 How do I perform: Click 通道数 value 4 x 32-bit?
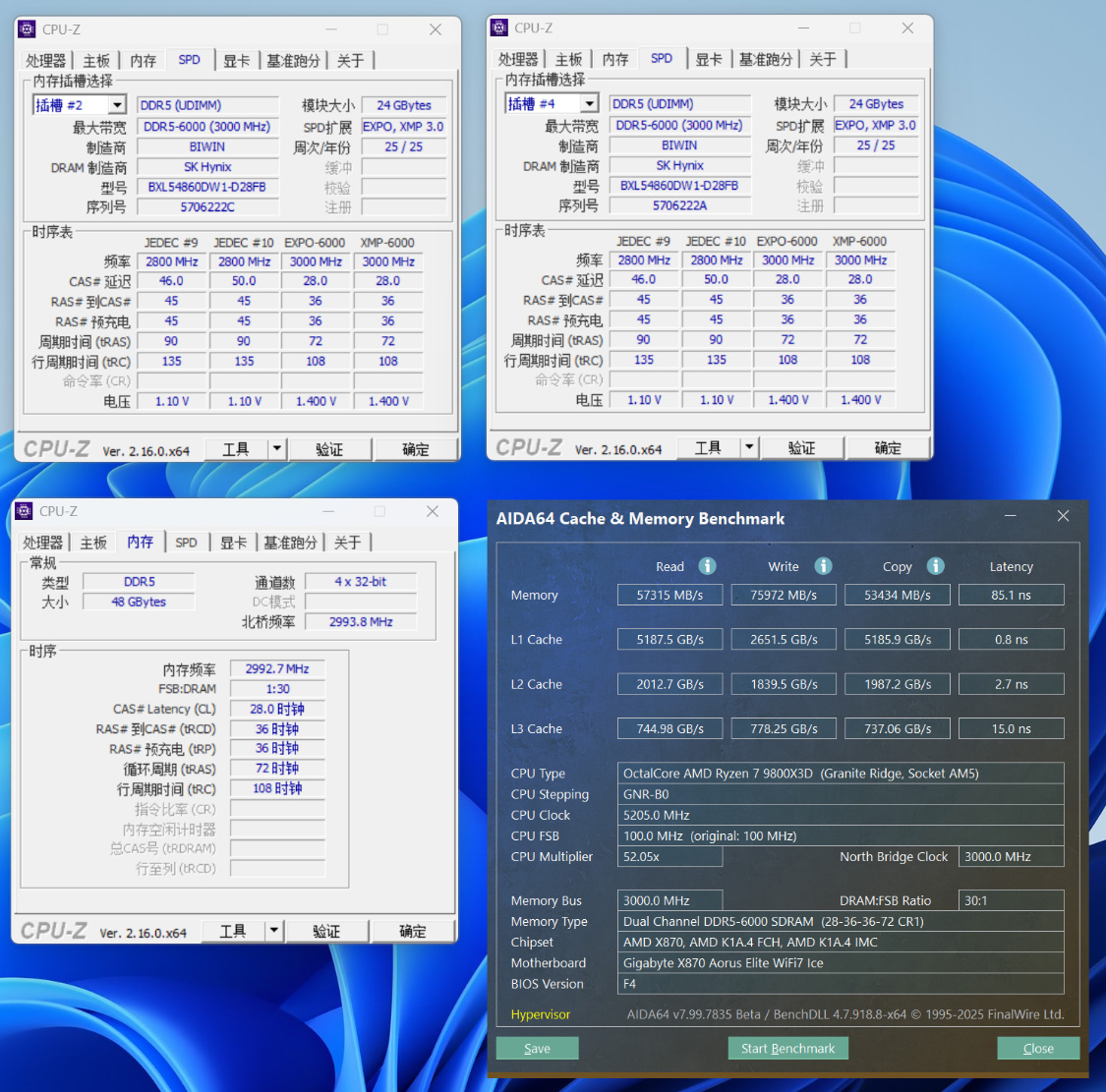[361, 582]
